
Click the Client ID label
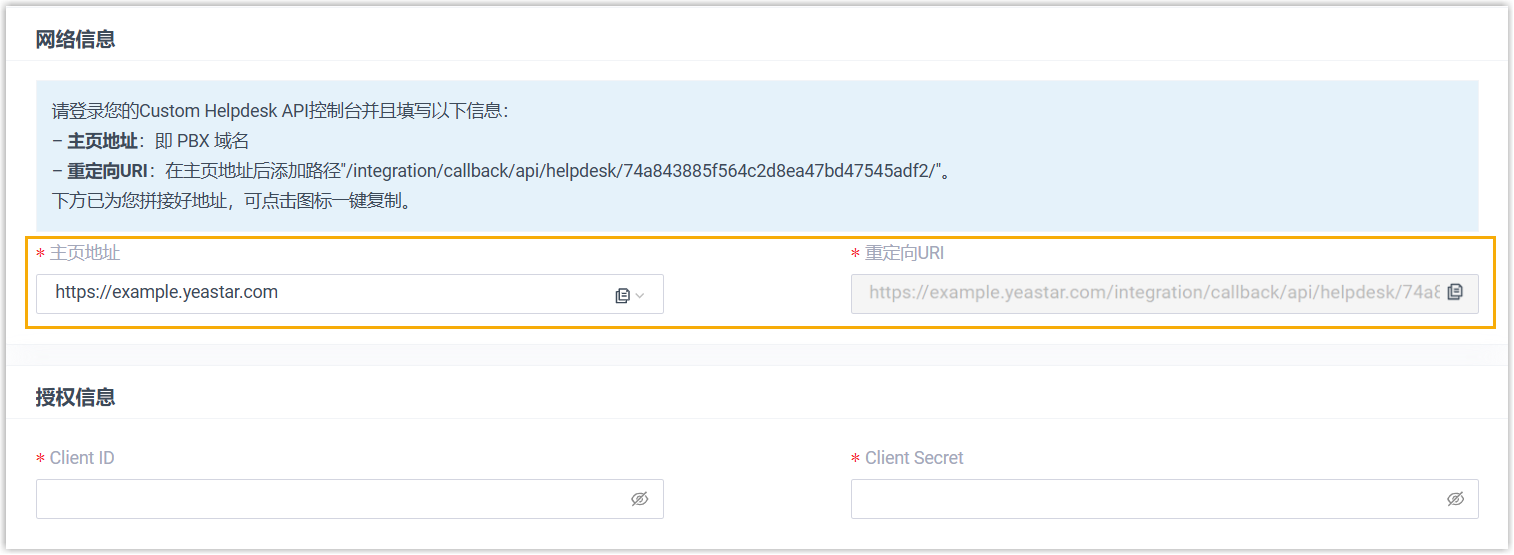click(x=82, y=458)
